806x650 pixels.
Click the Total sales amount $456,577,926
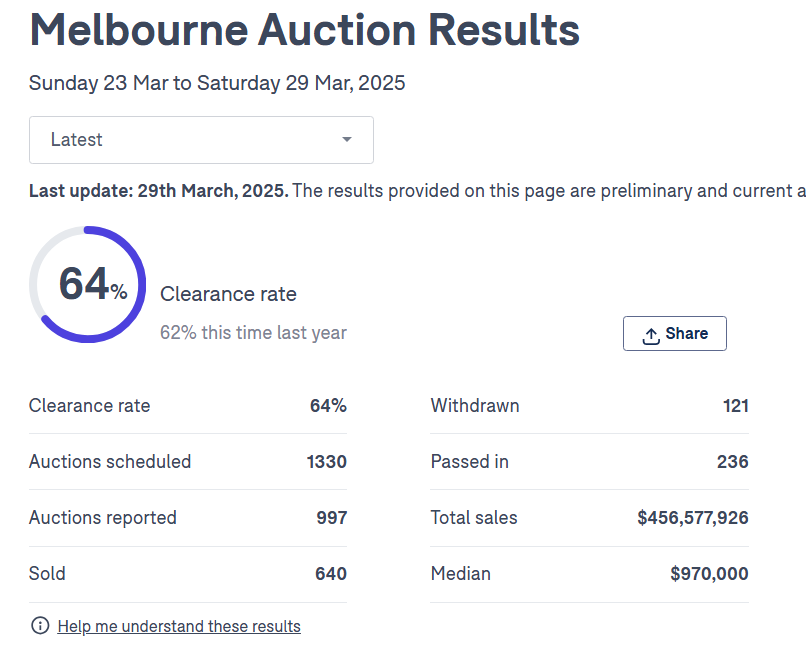coord(692,518)
